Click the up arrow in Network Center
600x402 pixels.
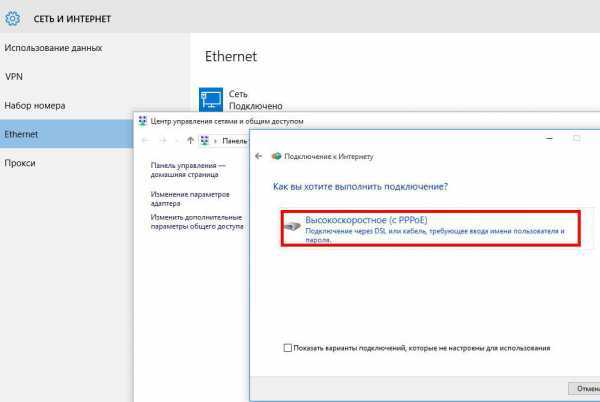click(x=190, y=140)
